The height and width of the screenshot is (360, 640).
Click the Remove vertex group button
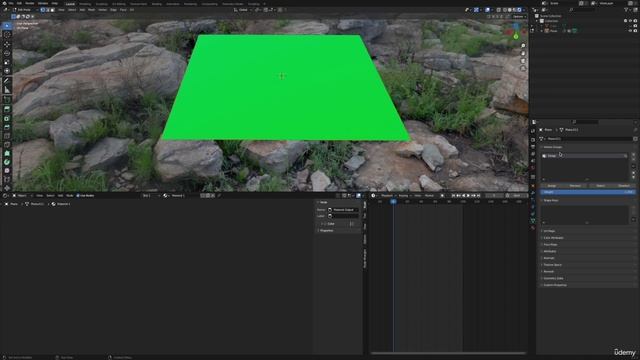tap(575, 186)
